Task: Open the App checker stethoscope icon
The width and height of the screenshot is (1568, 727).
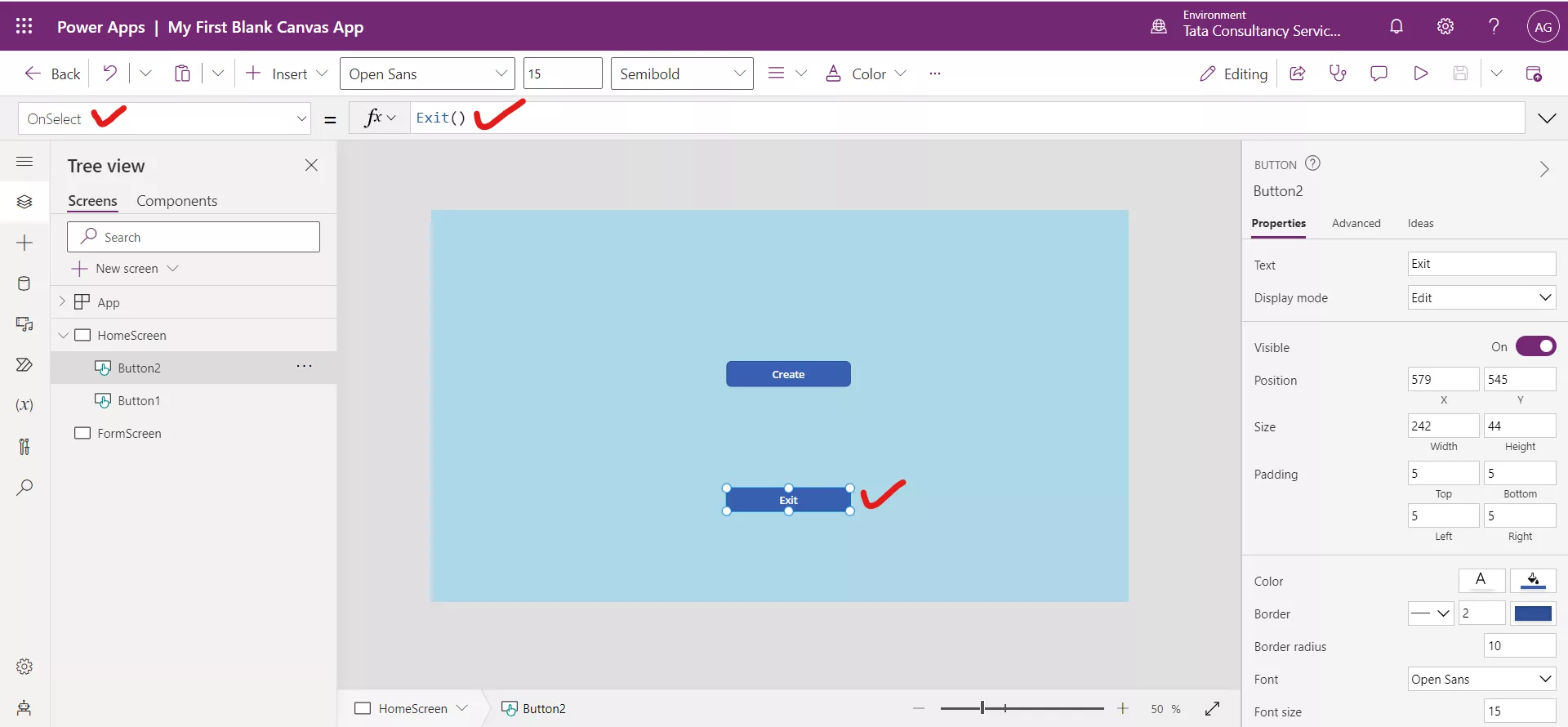Action: (1338, 74)
